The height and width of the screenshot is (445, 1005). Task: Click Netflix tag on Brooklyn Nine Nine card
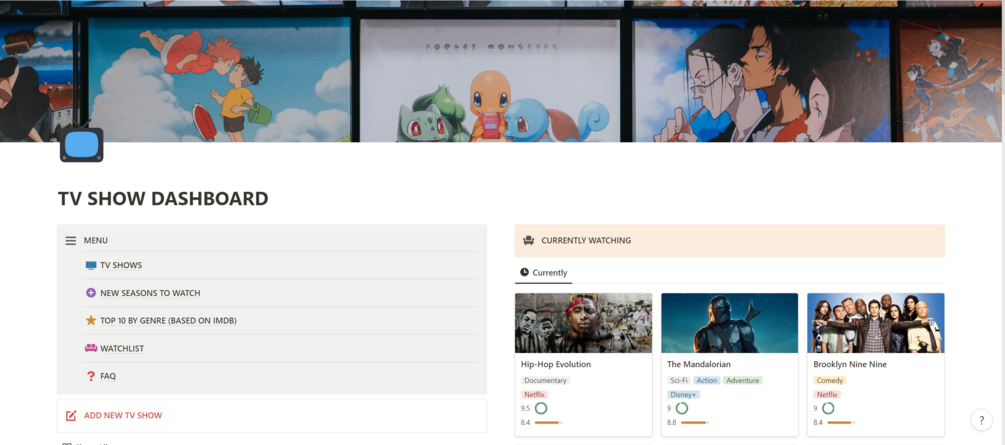click(827, 394)
